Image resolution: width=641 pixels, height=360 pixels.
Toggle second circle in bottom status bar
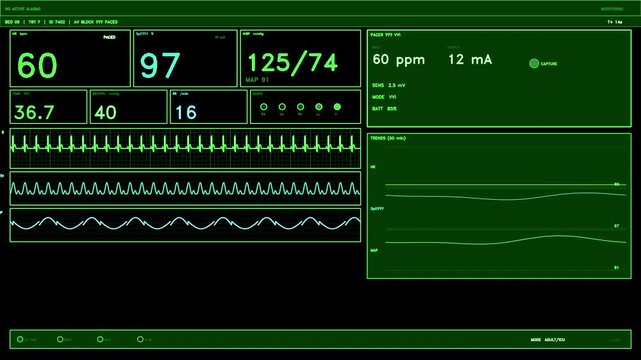(60, 339)
